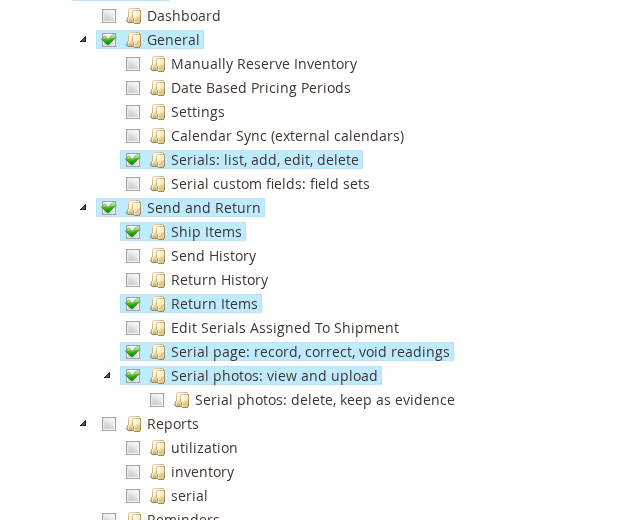The image size is (620, 520).
Task: Tick the serial report checkbox
Action: click(x=133, y=496)
